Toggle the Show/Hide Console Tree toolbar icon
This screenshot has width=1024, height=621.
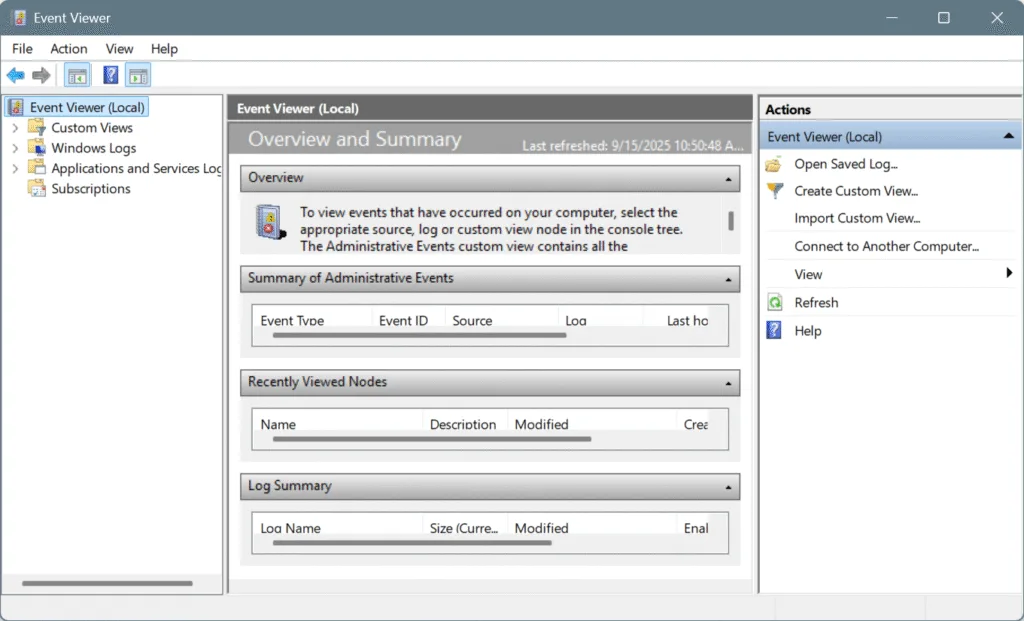(76, 74)
